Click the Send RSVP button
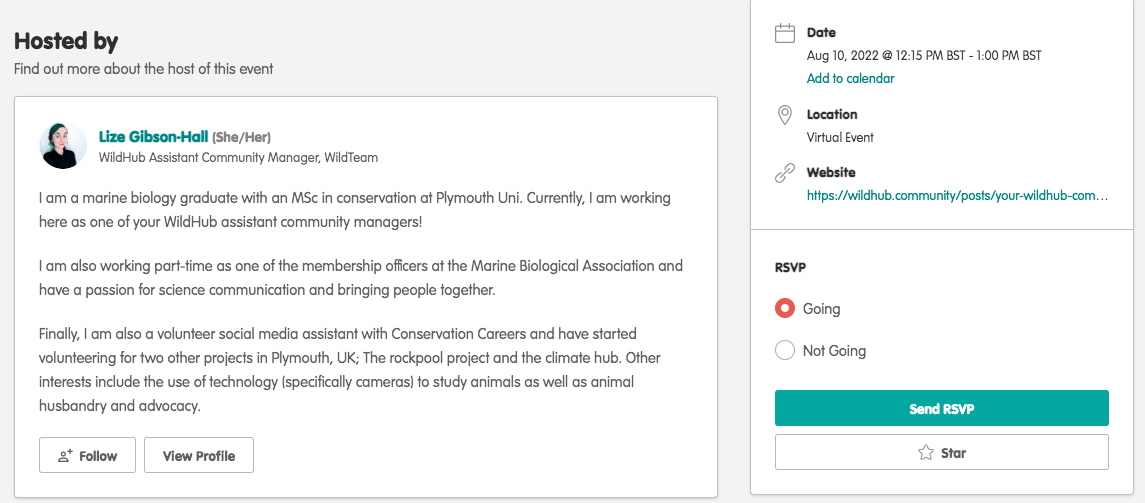Viewport: 1145px width, 503px height. [x=941, y=408]
